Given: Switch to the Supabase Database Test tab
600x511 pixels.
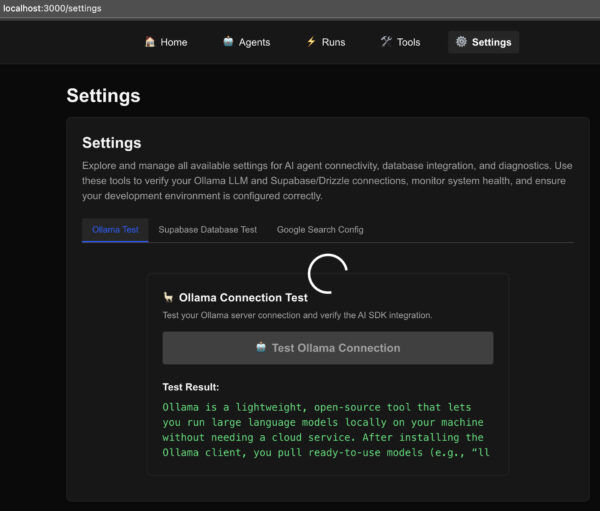Looking at the screenshot, I should [x=207, y=230].
